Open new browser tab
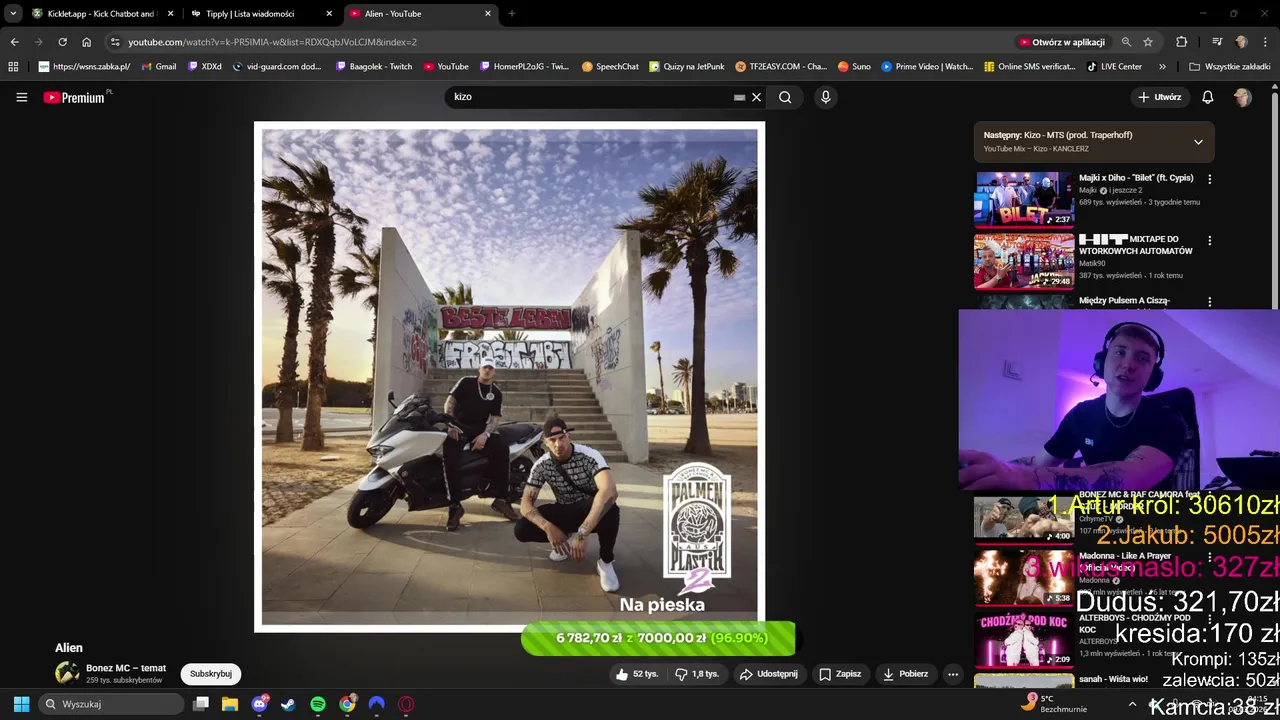 pos(512,14)
